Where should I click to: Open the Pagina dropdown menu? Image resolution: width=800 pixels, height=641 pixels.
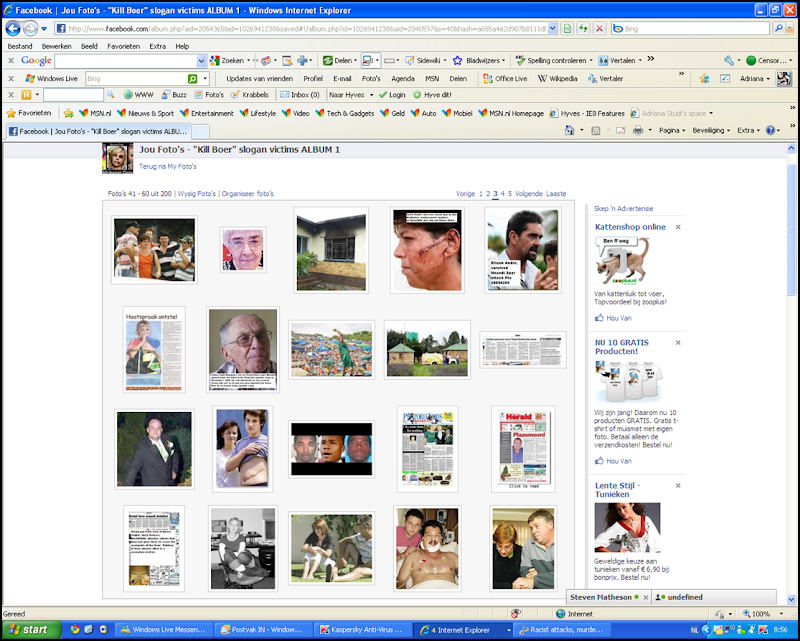672,131
